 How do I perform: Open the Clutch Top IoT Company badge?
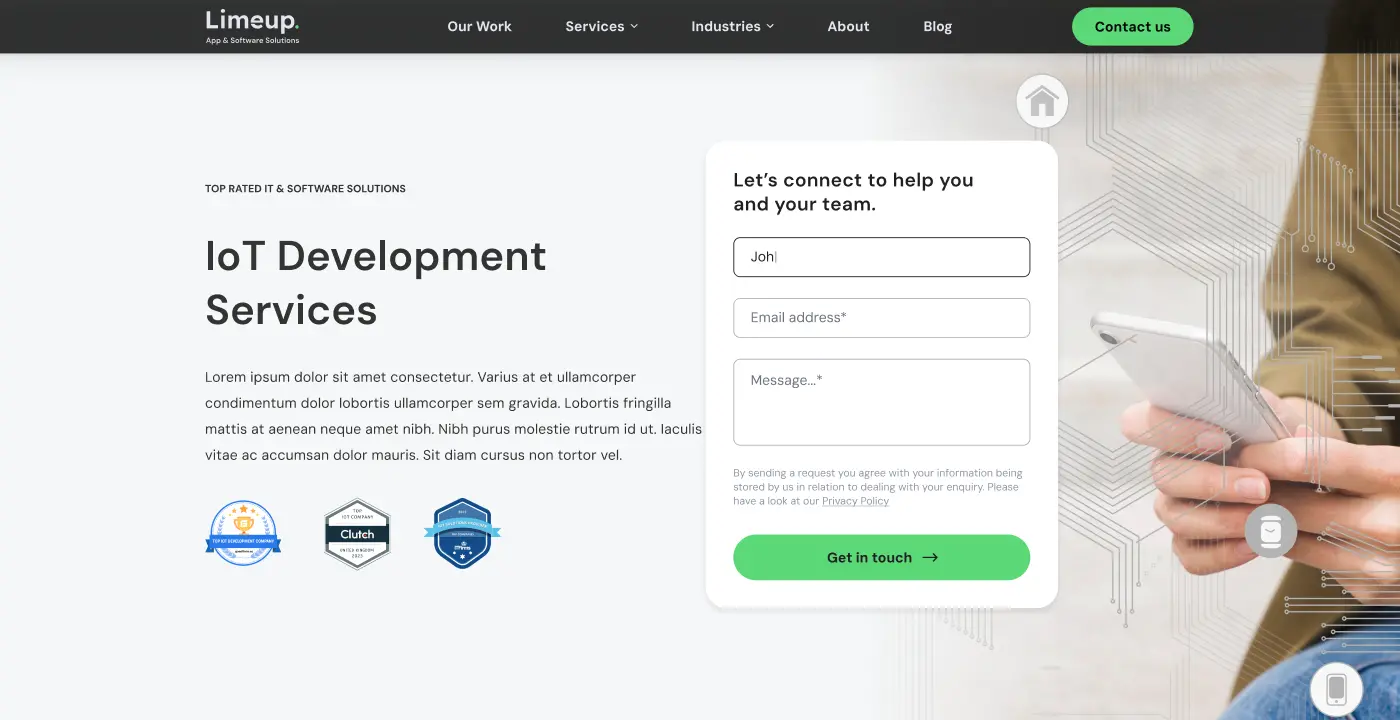click(x=357, y=534)
